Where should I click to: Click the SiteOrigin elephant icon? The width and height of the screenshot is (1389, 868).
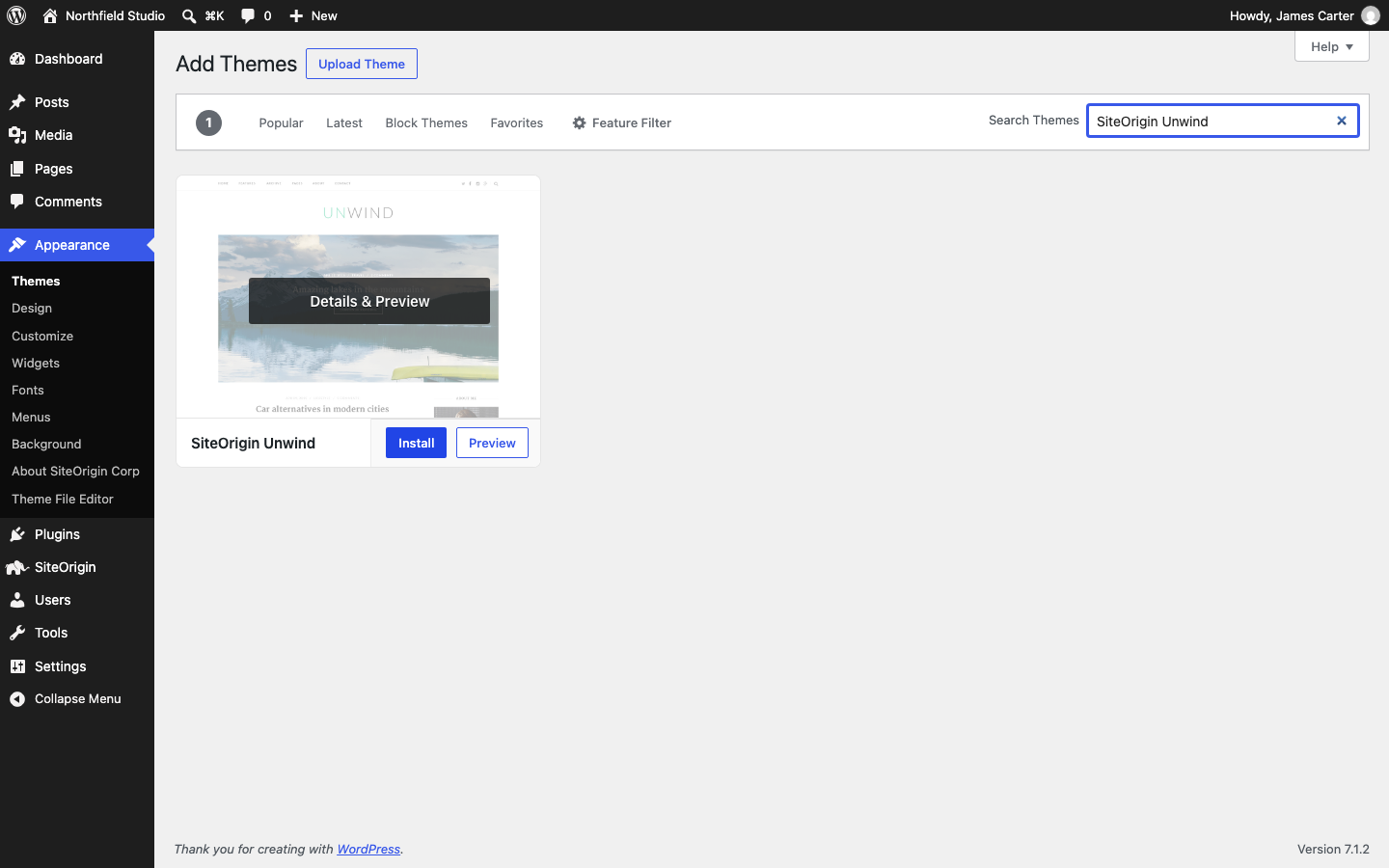(17, 567)
